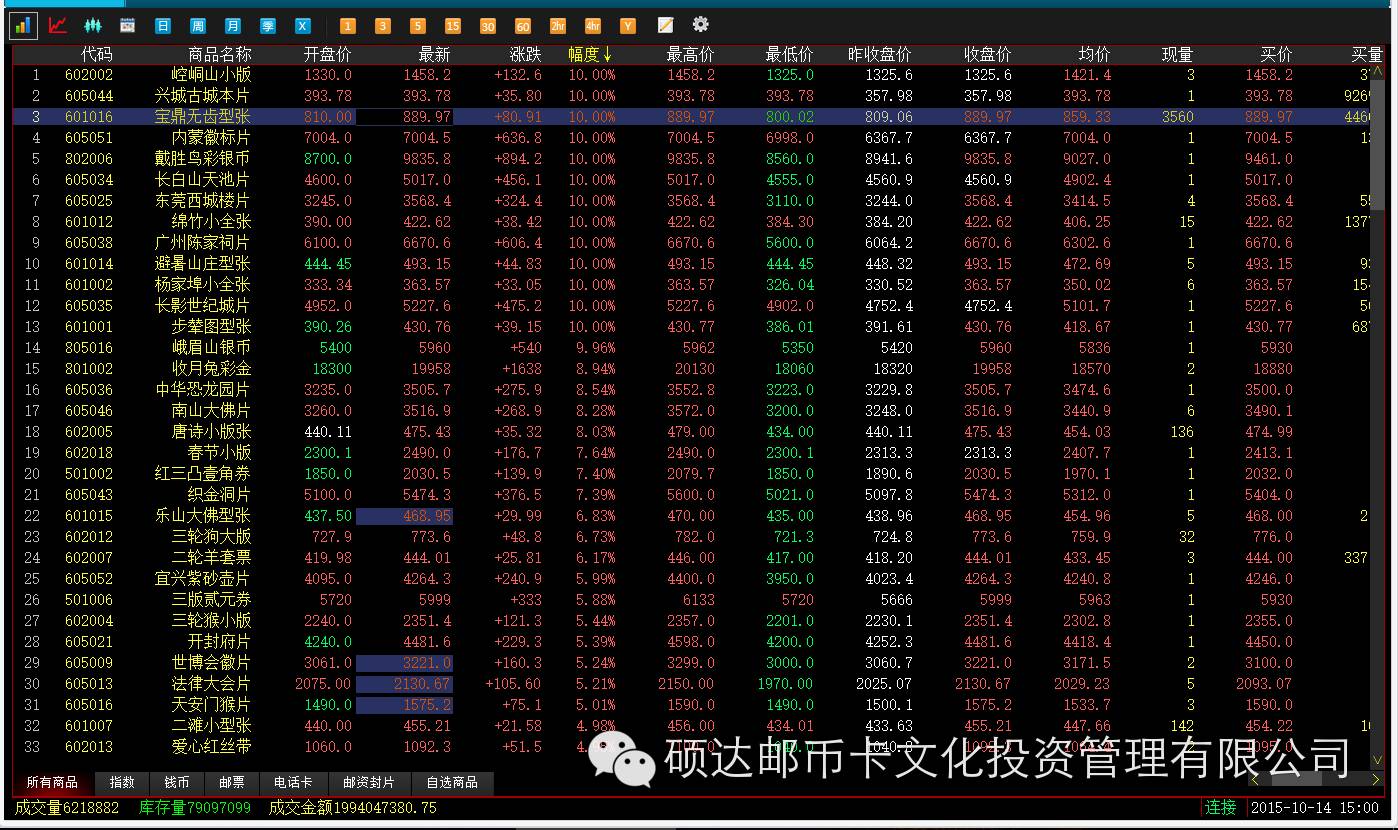Select row 避暑山庄型张

coord(691,264)
